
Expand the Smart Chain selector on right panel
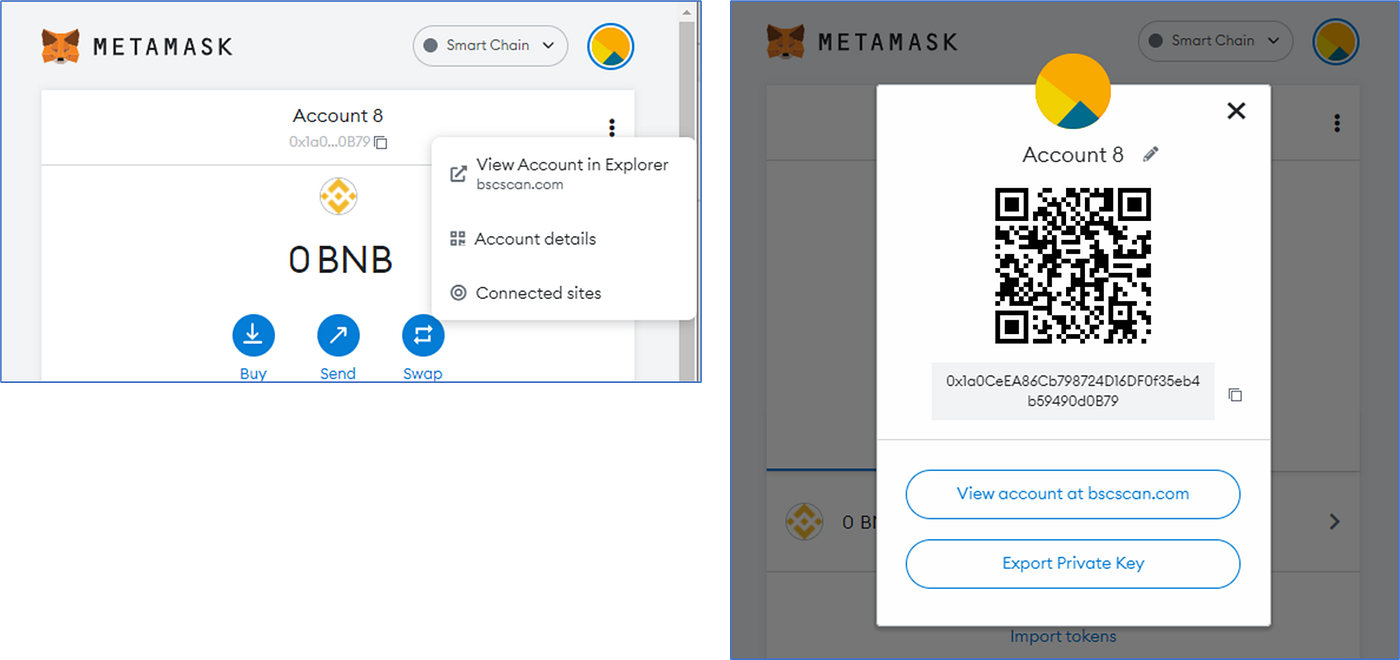pos(1215,41)
